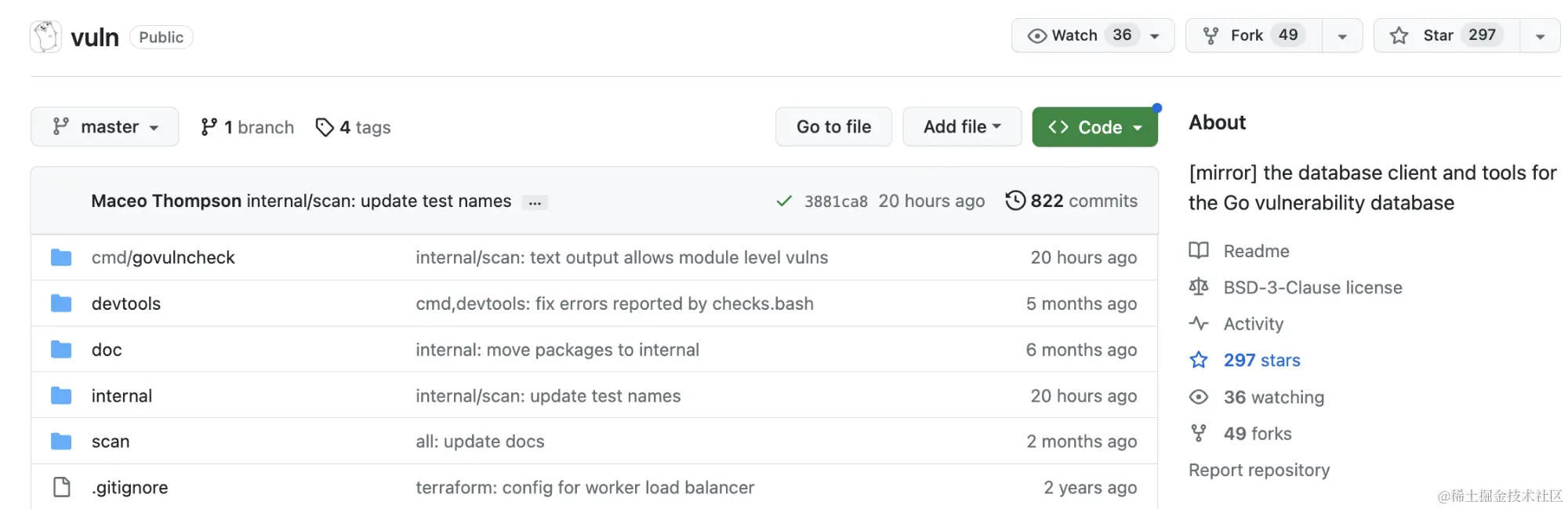Open Maceo Thompson author link
The image size is (1568, 509).
tap(166, 201)
